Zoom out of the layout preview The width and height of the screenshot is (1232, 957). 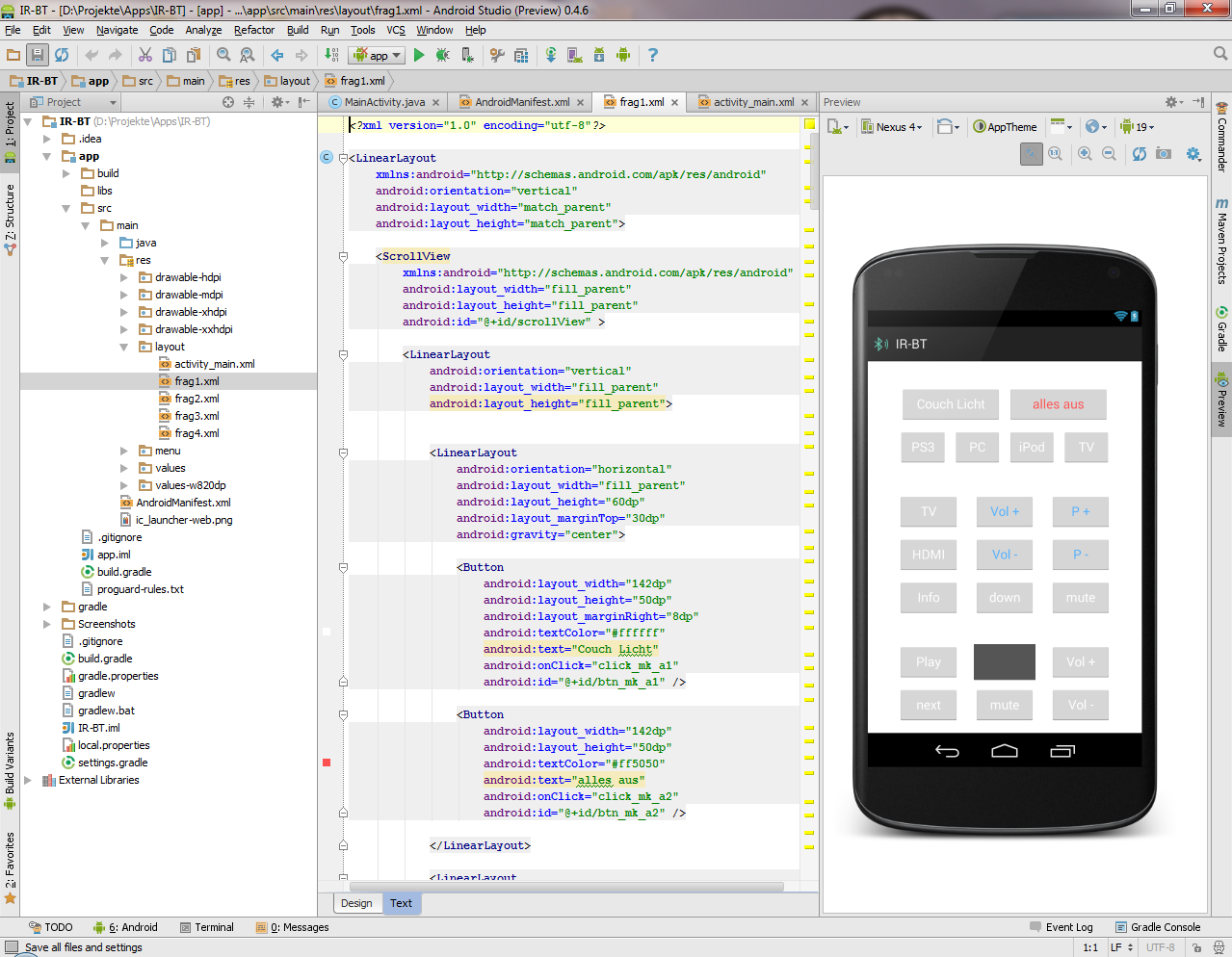pos(1109,154)
